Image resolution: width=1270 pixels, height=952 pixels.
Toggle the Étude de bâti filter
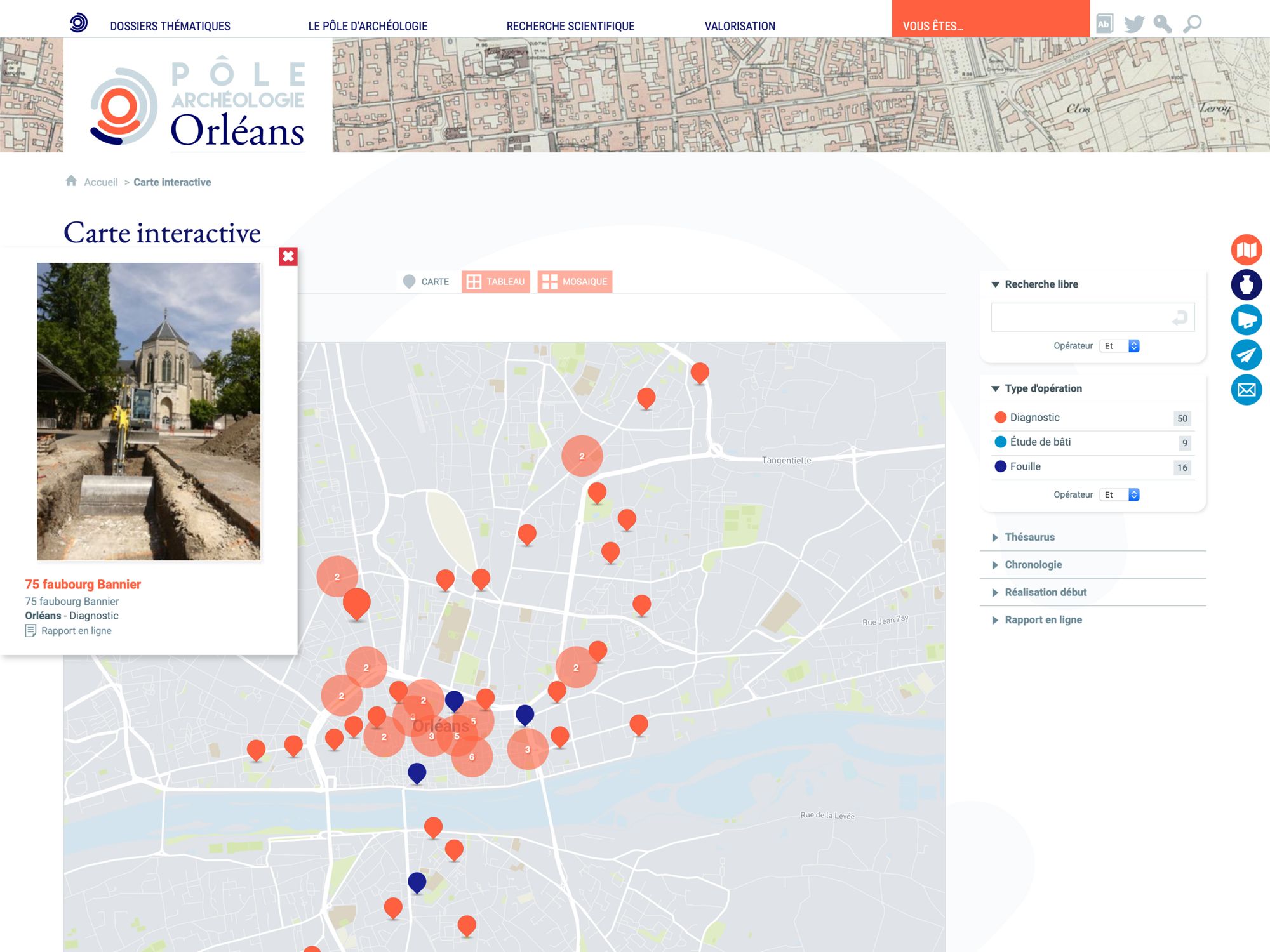[1039, 442]
